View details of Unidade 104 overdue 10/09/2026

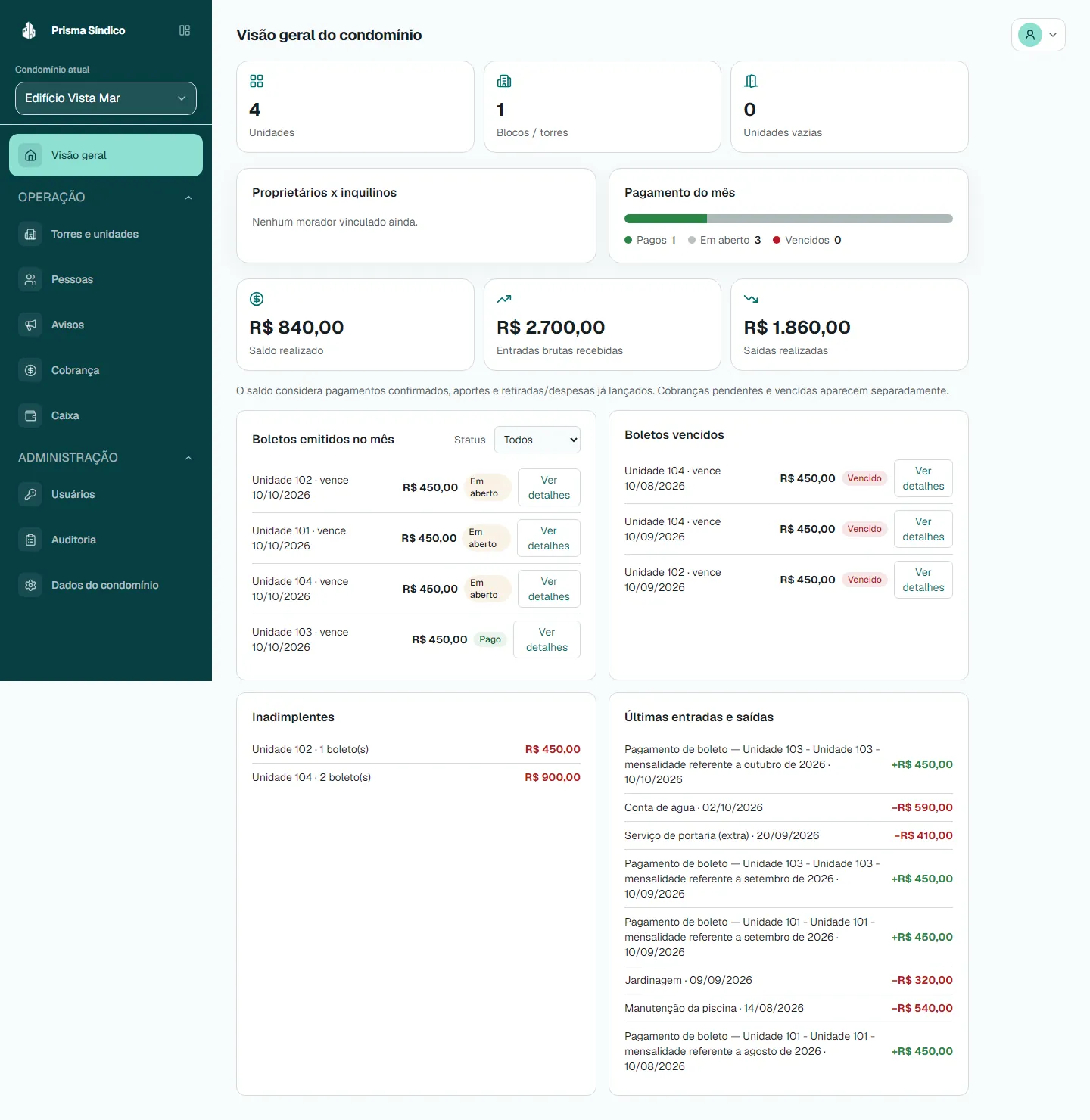pos(923,529)
